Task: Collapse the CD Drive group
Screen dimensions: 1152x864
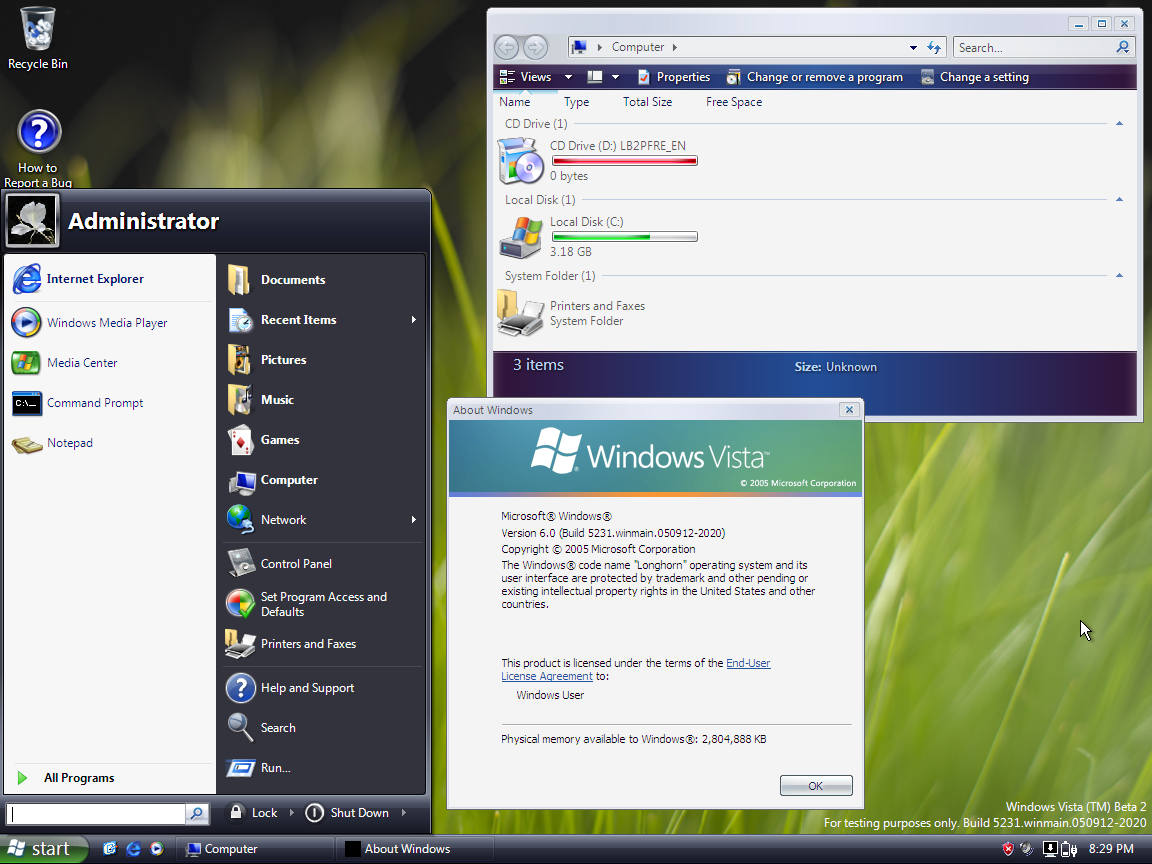Action: pos(1119,124)
